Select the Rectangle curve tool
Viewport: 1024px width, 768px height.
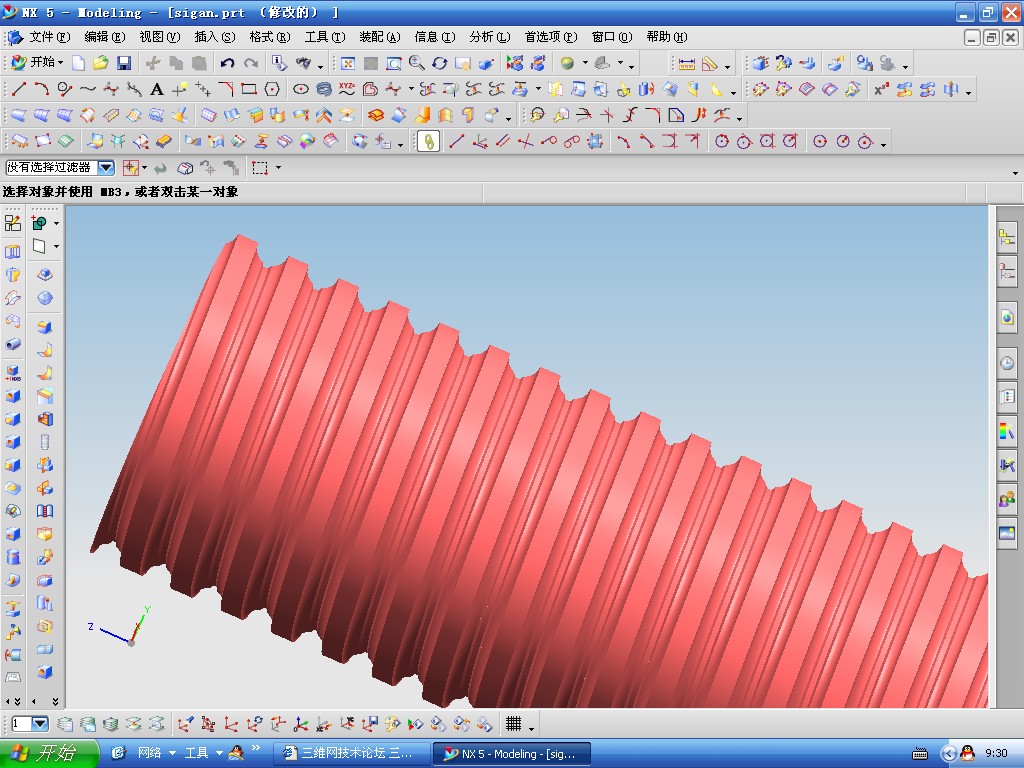point(249,89)
